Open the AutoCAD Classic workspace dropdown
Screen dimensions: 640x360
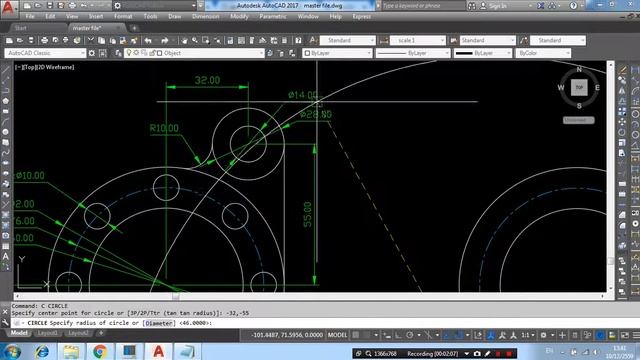point(45,53)
